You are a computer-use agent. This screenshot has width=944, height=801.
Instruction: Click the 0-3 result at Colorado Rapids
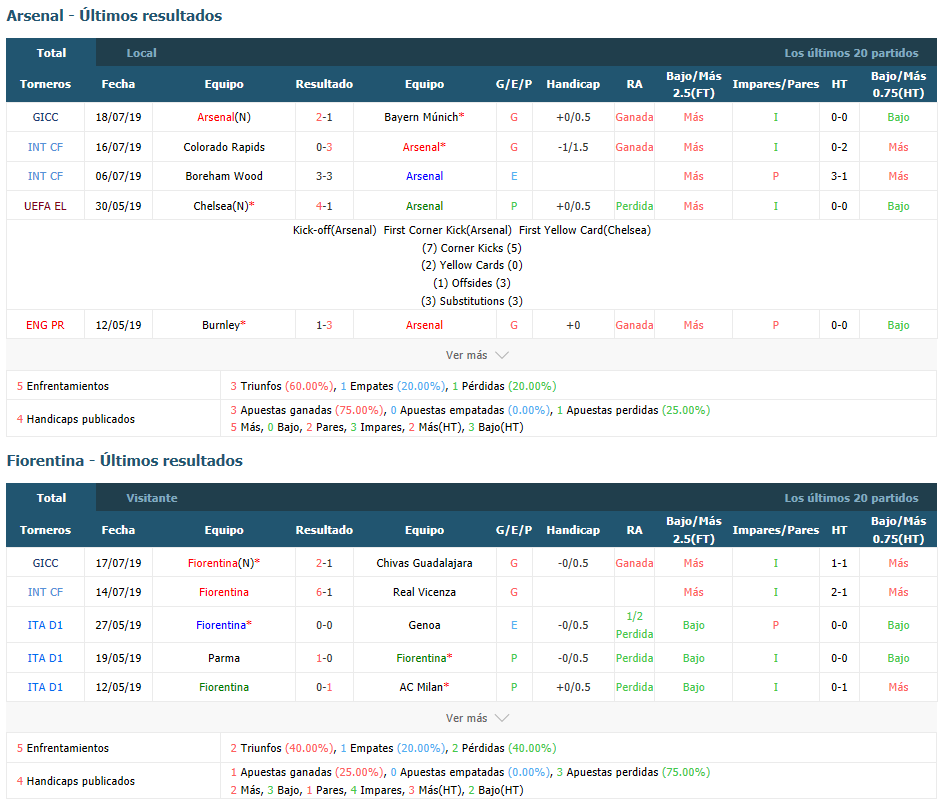324,147
